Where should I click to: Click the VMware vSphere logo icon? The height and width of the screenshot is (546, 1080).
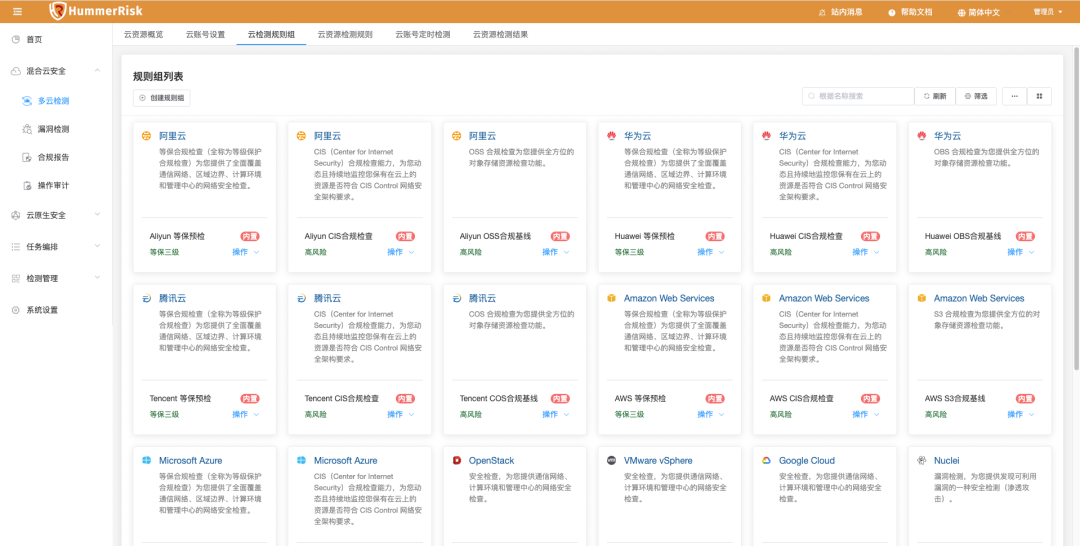click(x=611, y=461)
